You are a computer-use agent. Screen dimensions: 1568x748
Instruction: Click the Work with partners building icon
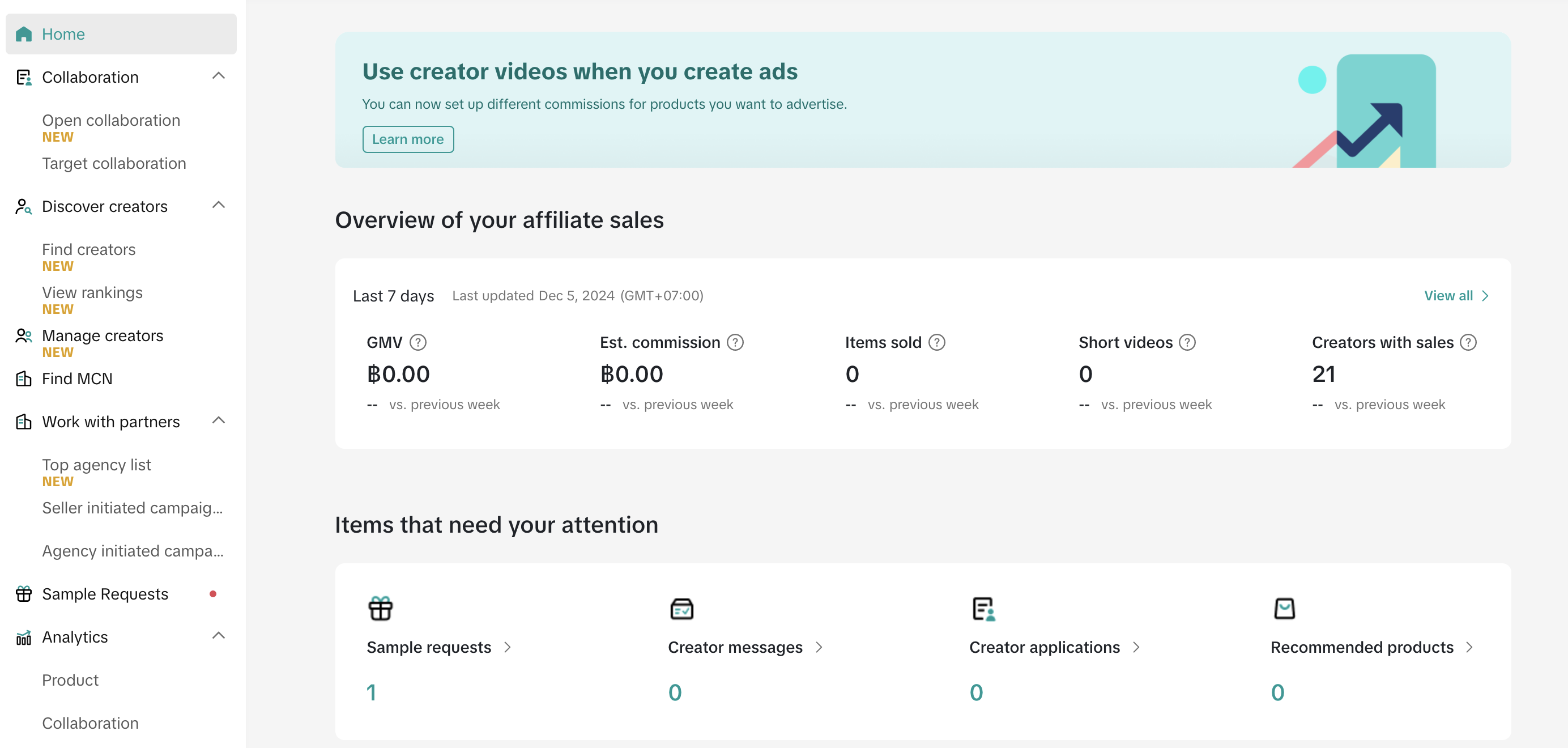click(23, 422)
